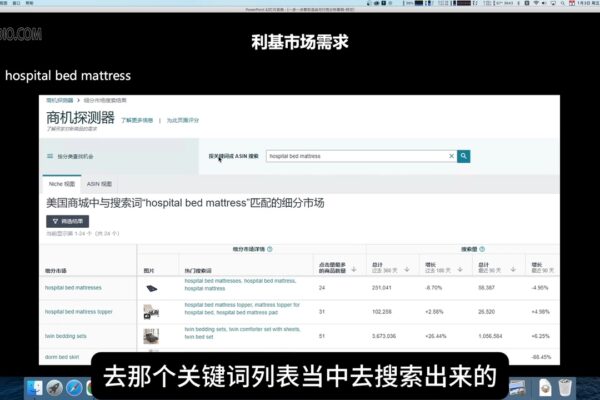
Task: Click the 细分类查找机会 browse label
Action: [75, 157]
